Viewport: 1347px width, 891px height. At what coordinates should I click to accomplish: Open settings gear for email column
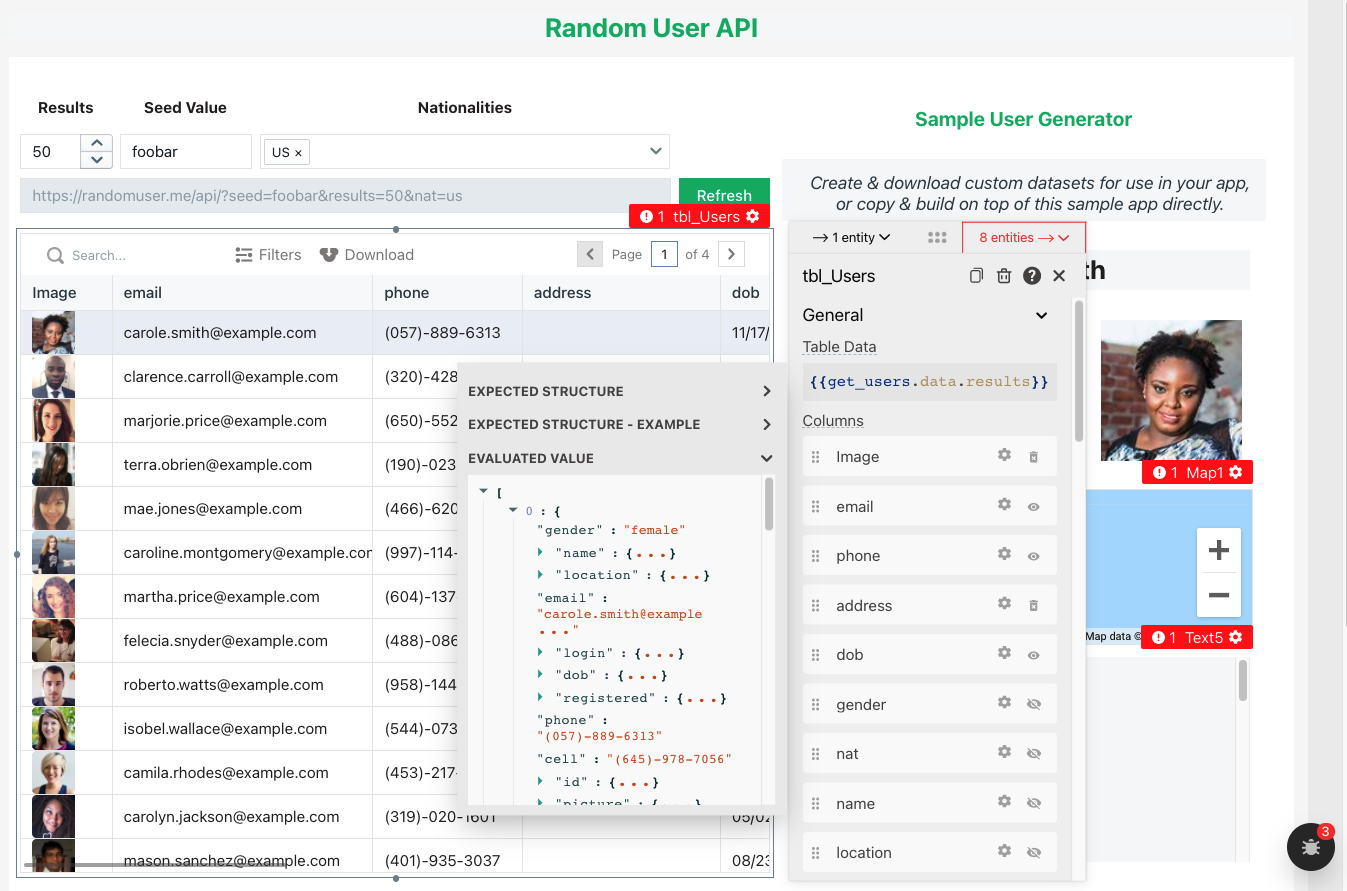point(1004,505)
